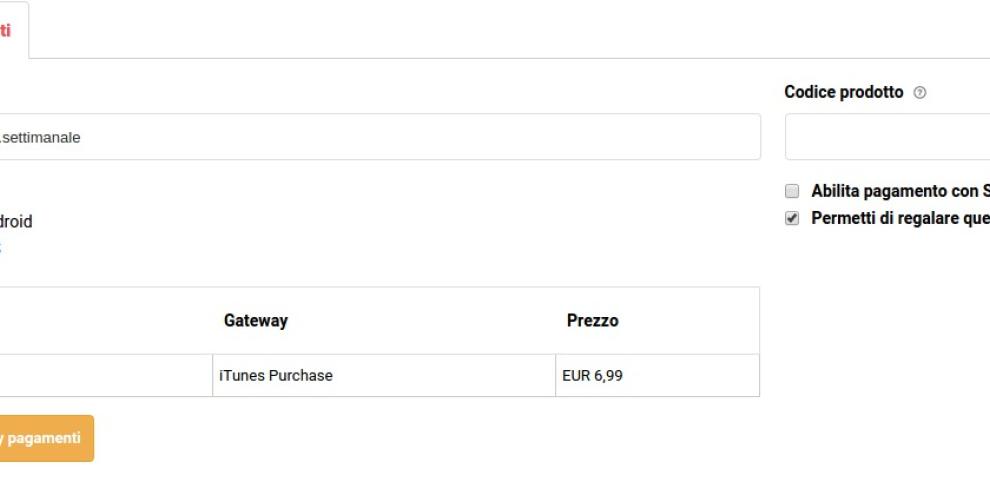Click the Codice prodotto label text
The height and width of the screenshot is (495, 990).
coord(844,93)
